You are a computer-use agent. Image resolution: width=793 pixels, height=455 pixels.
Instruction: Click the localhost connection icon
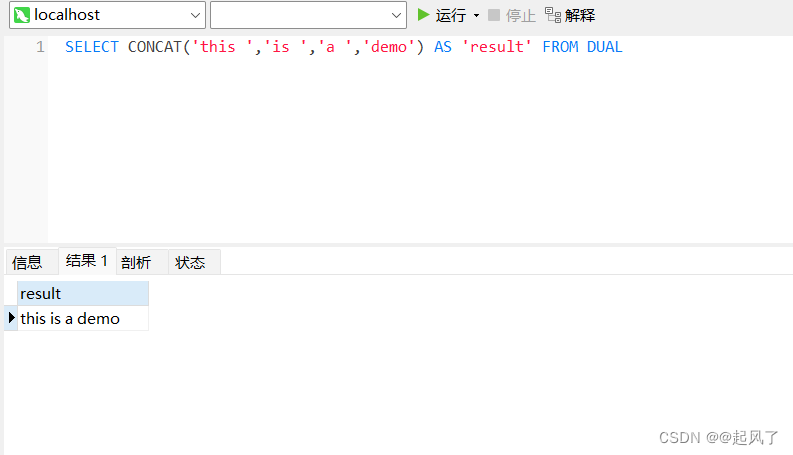click(x=22, y=15)
